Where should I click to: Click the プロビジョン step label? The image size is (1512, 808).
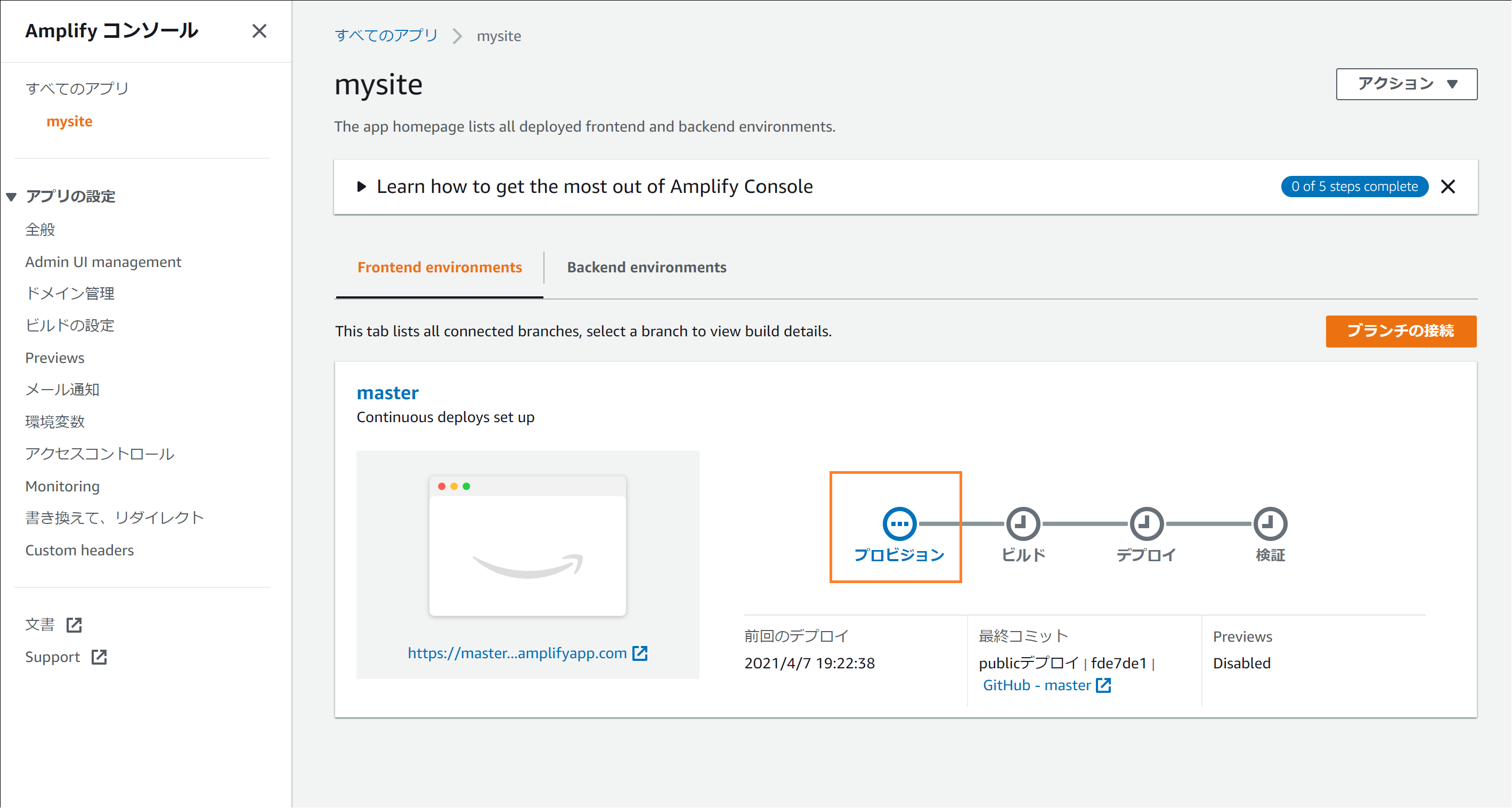click(x=899, y=555)
